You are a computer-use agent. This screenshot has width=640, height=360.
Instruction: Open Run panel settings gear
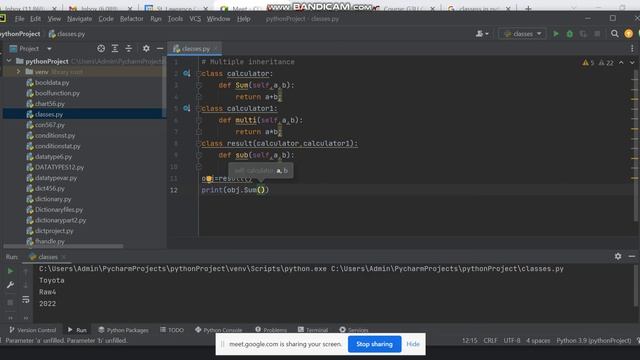click(x=618, y=256)
